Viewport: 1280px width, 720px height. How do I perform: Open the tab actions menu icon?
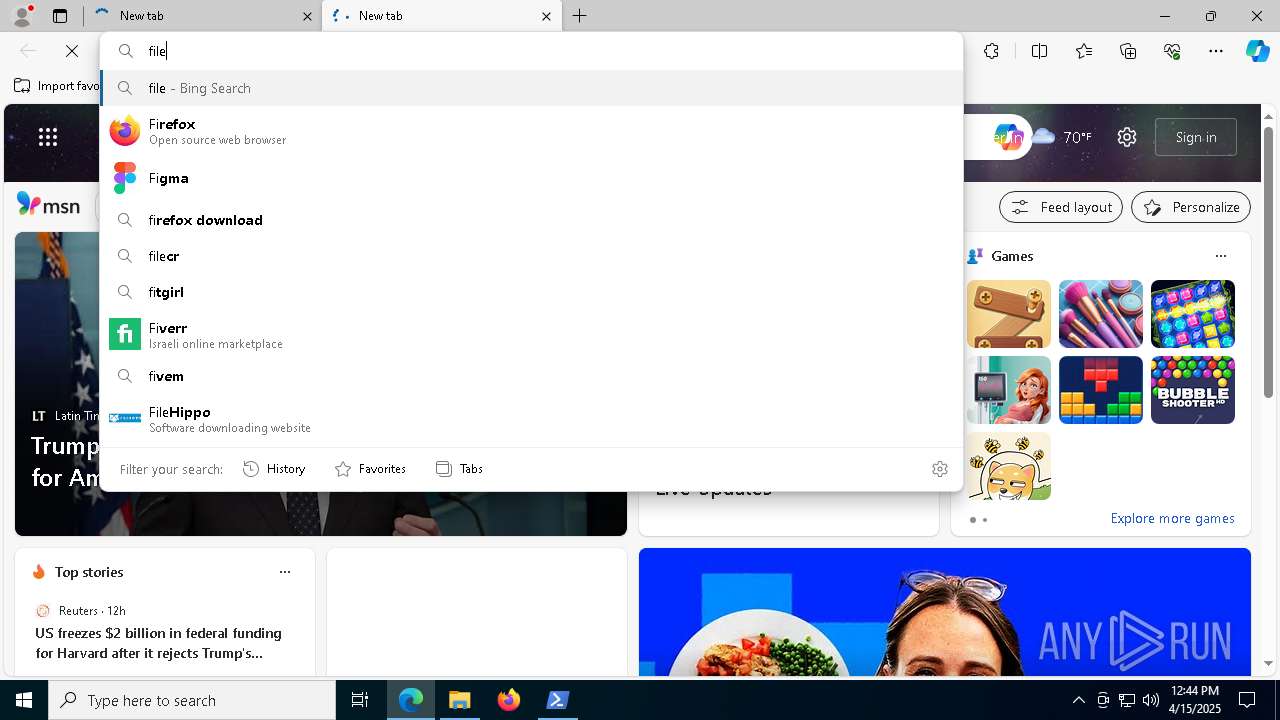[x=60, y=16]
